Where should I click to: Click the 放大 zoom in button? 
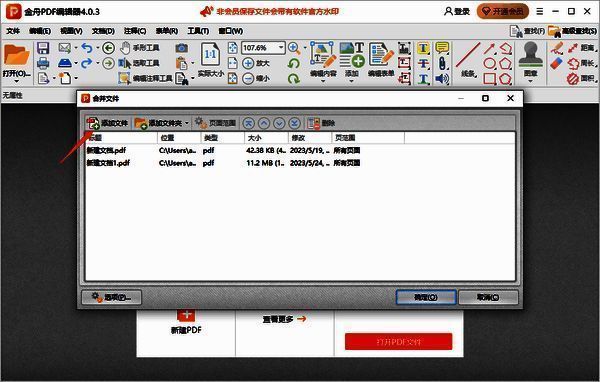[x=256, y=63]
